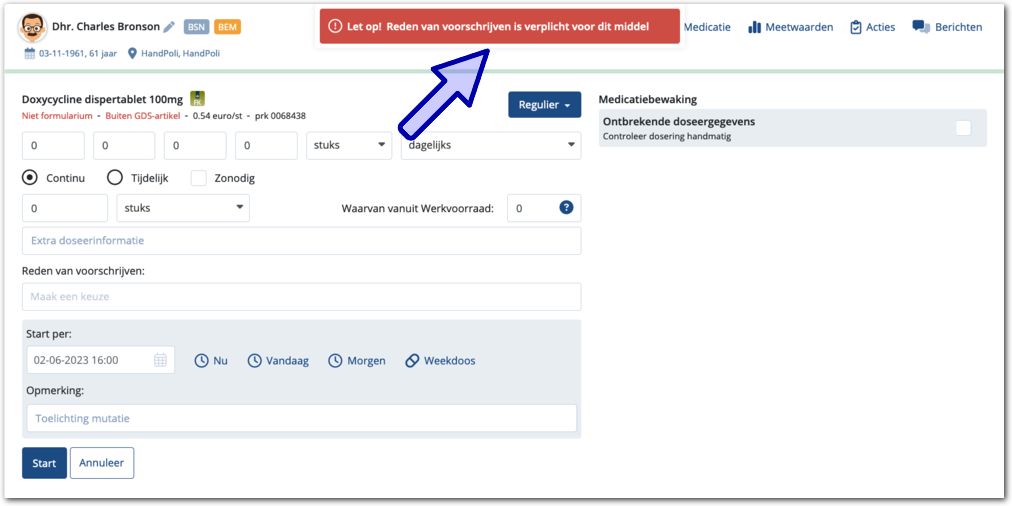1012x506 pixels.
Task: Click the blue question mark help icon
Action: (x=566, y=208)
